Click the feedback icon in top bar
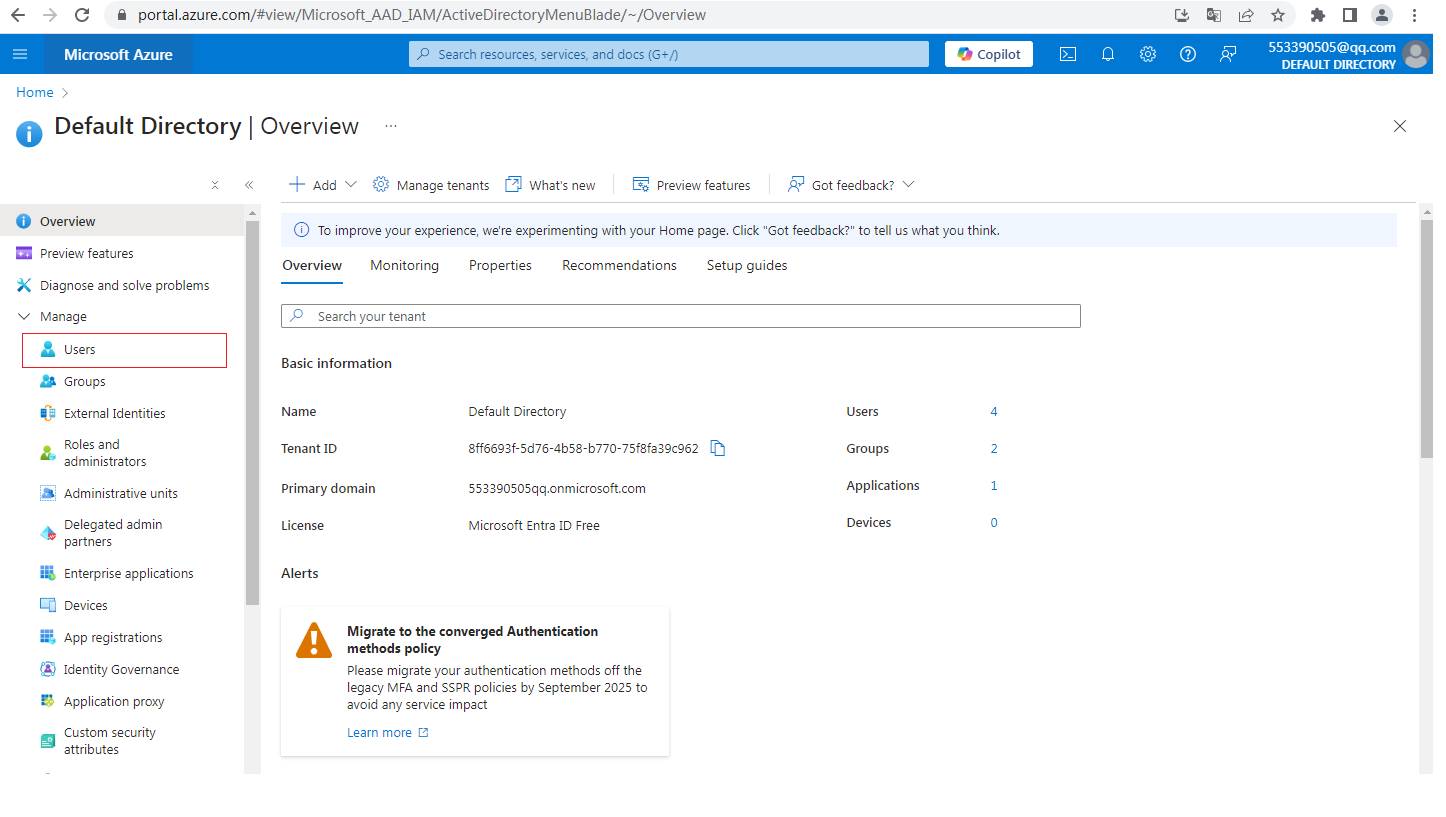The height and width of the screenshot is (817, 1446). coord(1228,54)
